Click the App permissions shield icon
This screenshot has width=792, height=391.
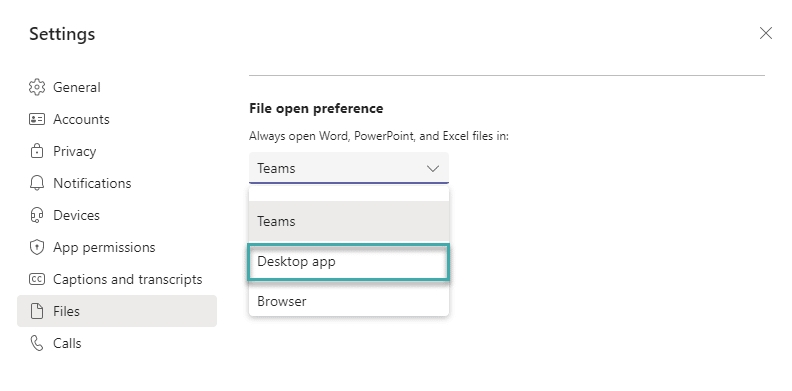pos(37,247)
